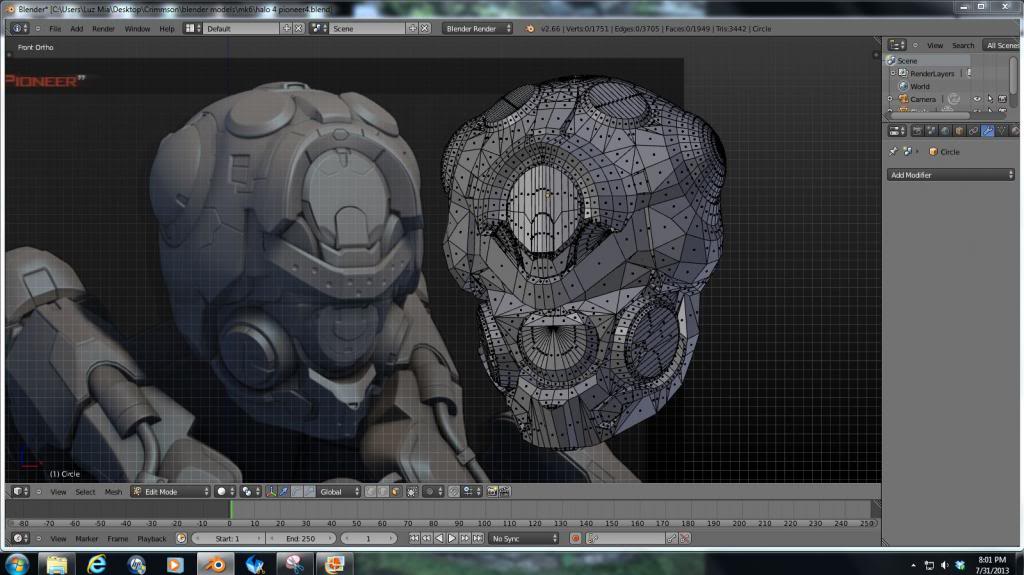Jump to the previous keyframe

tap(426, 538)
